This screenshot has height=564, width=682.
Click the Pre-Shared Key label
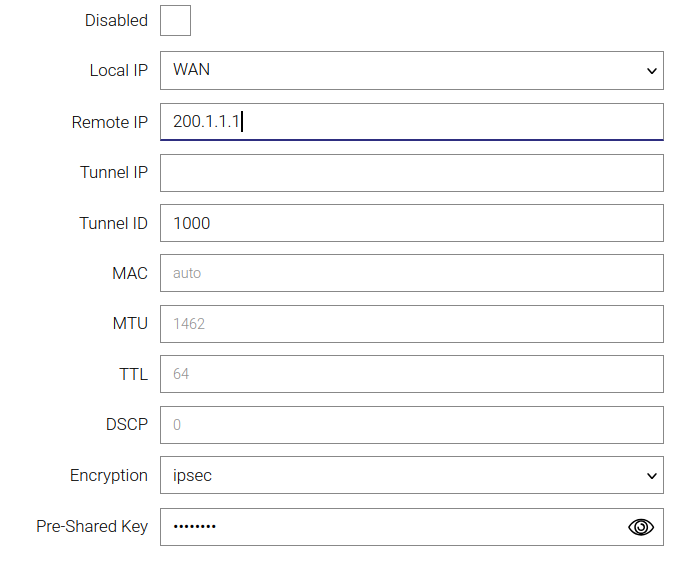(92, 527)
